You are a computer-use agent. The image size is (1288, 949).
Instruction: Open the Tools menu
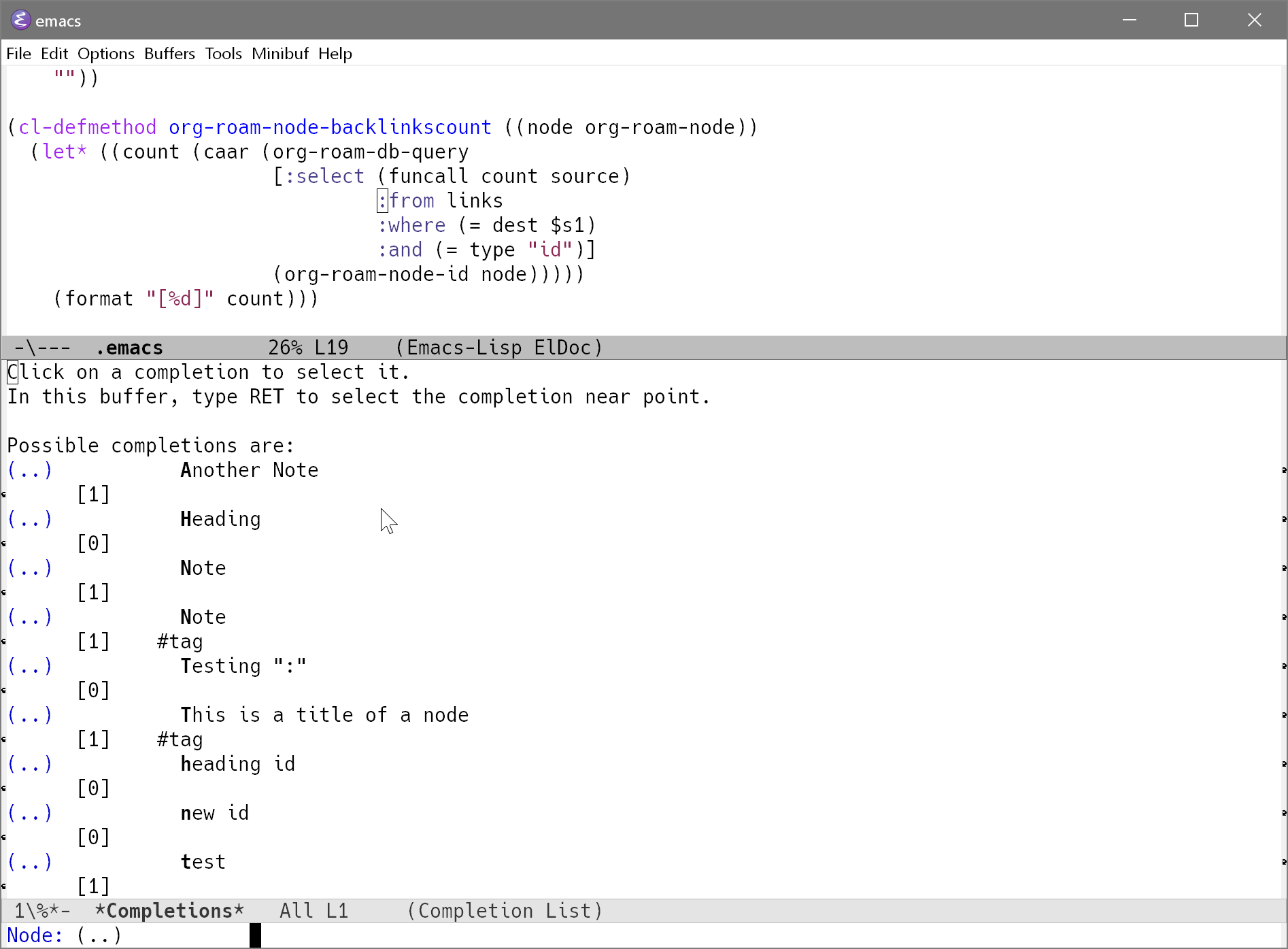223,54
